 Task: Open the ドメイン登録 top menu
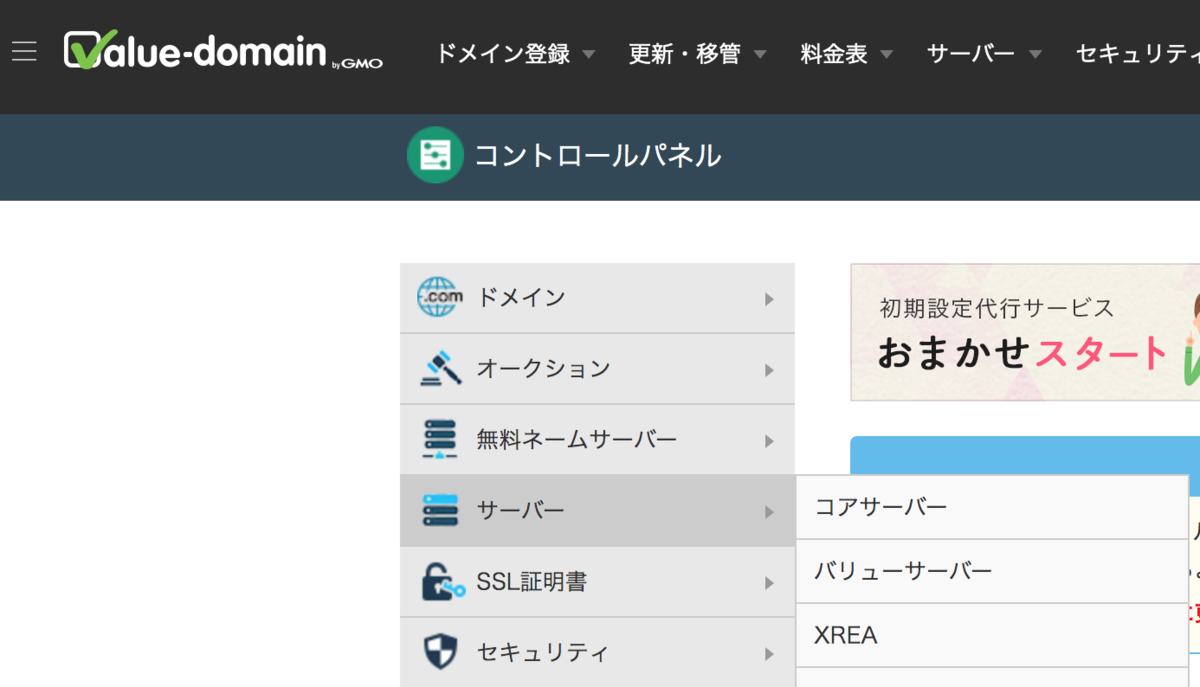[503, 54]
